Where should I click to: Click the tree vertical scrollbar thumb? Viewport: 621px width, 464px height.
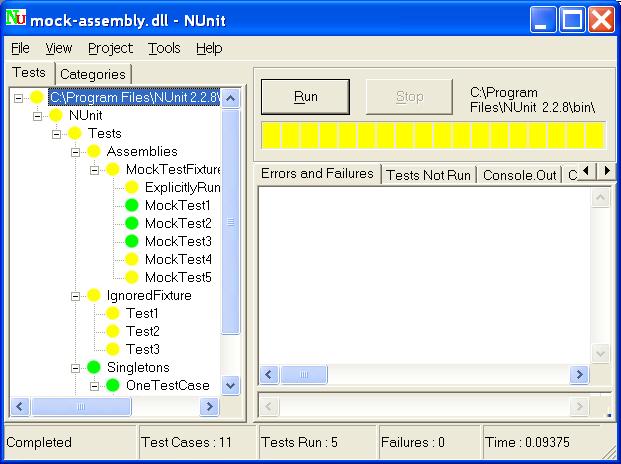click(x=230, y=222)
